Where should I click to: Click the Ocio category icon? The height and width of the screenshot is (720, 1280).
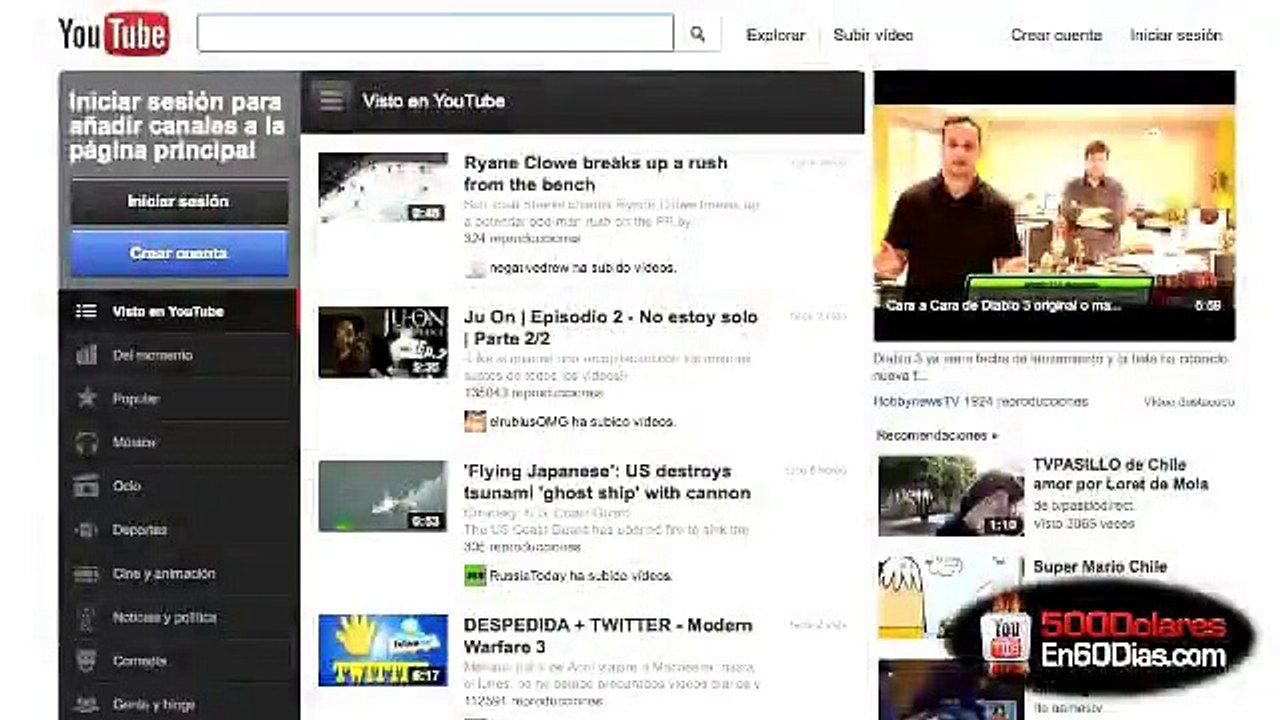[87, 486]
